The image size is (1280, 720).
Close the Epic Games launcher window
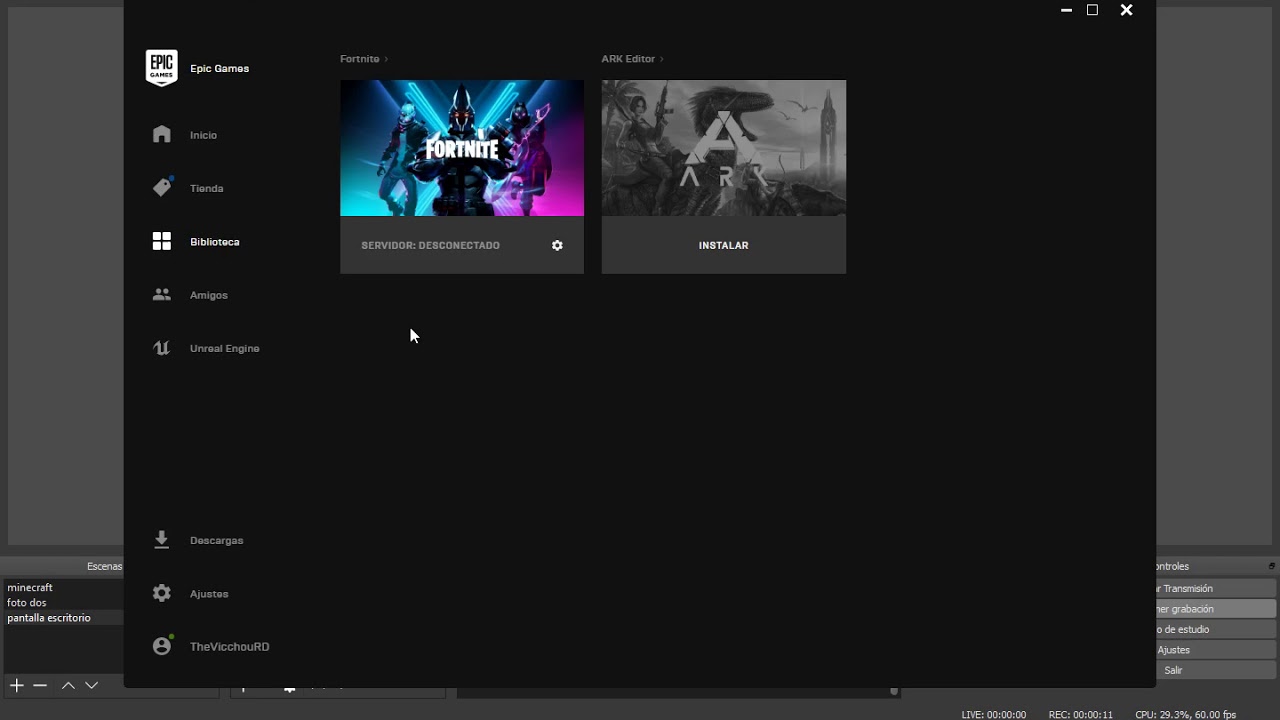1126,10
